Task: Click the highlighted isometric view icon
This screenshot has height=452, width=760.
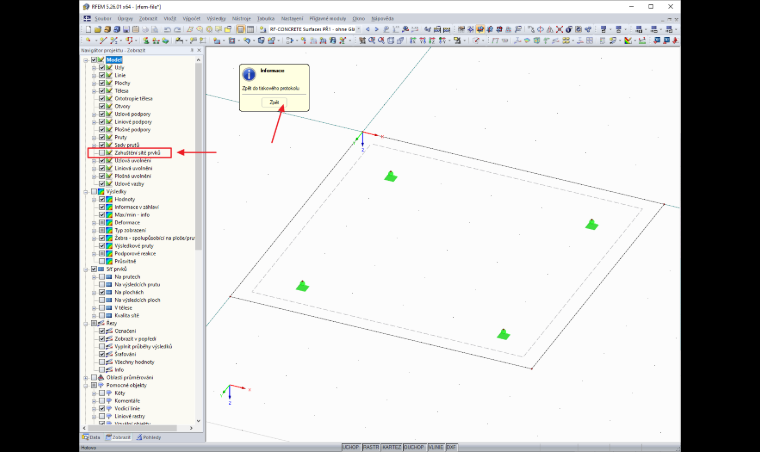Action: [480, 30]
